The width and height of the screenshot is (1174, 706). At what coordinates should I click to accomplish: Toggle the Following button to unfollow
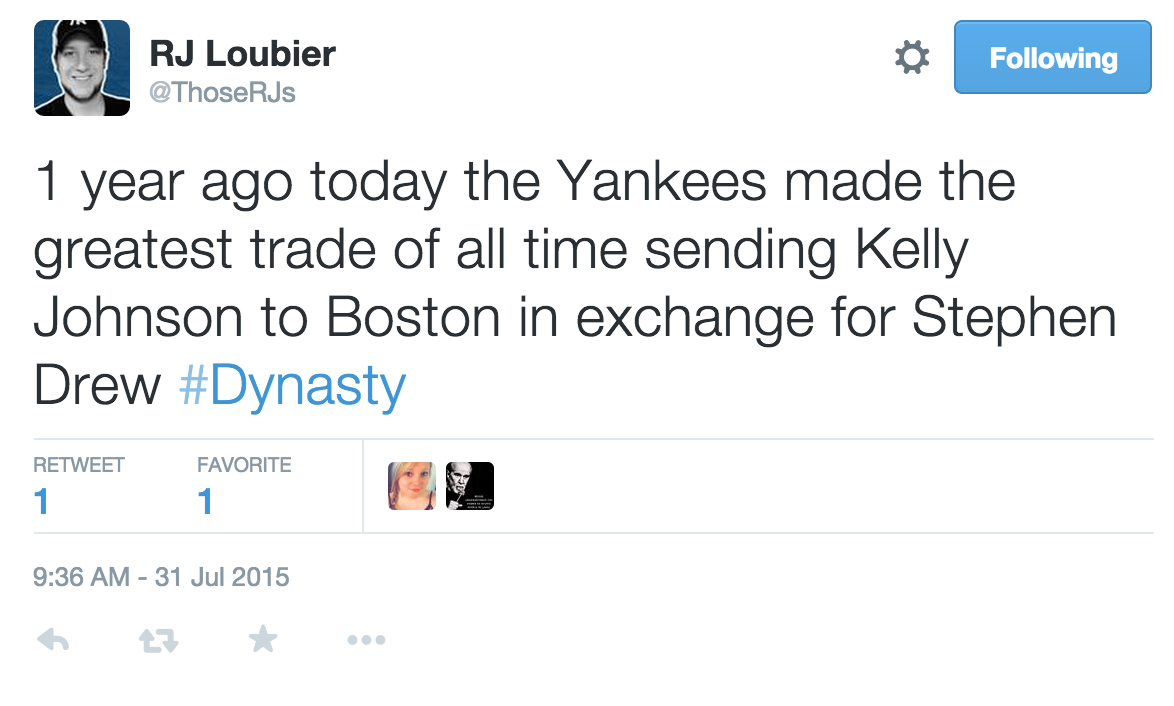tap(1052, 58)
